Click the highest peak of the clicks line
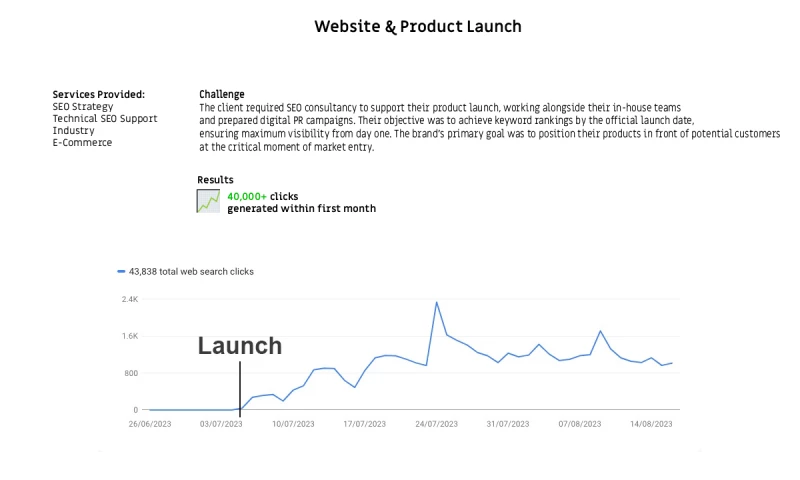Image resolution: width=800 pixels, height=480 pixels. [x=436, y=302]
